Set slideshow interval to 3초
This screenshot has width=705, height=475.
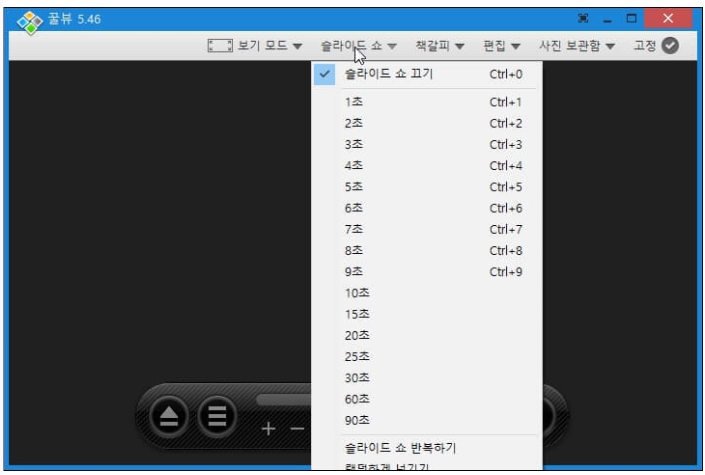(427, 144)
